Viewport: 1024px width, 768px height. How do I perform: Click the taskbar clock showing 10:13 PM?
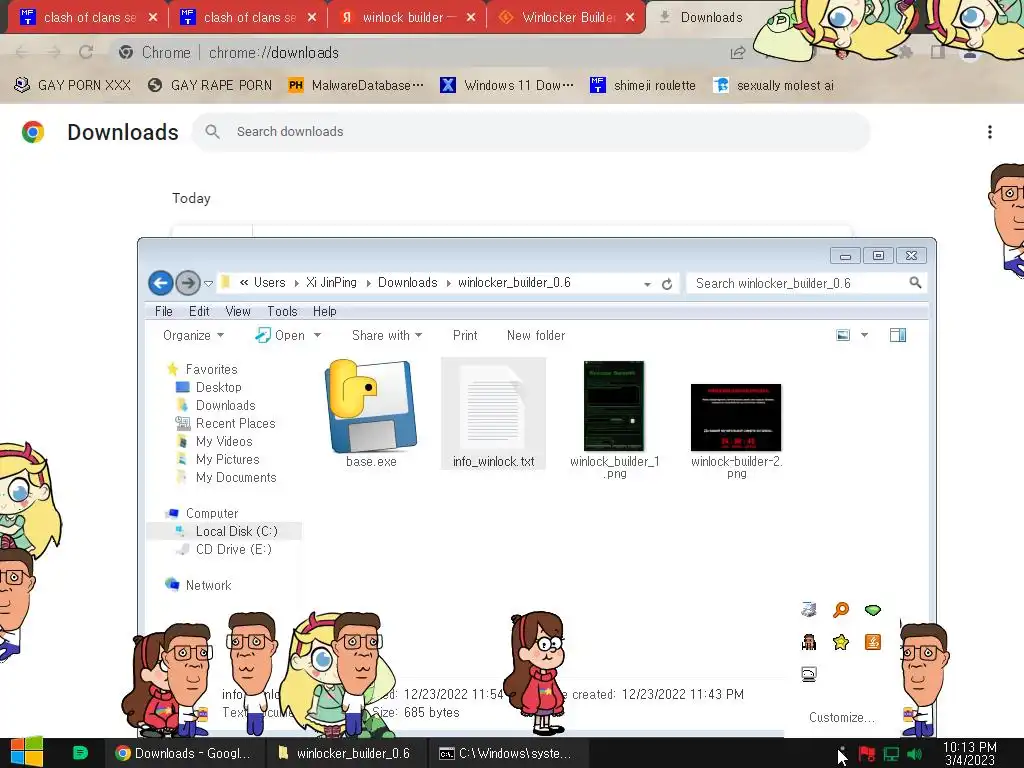970,753
